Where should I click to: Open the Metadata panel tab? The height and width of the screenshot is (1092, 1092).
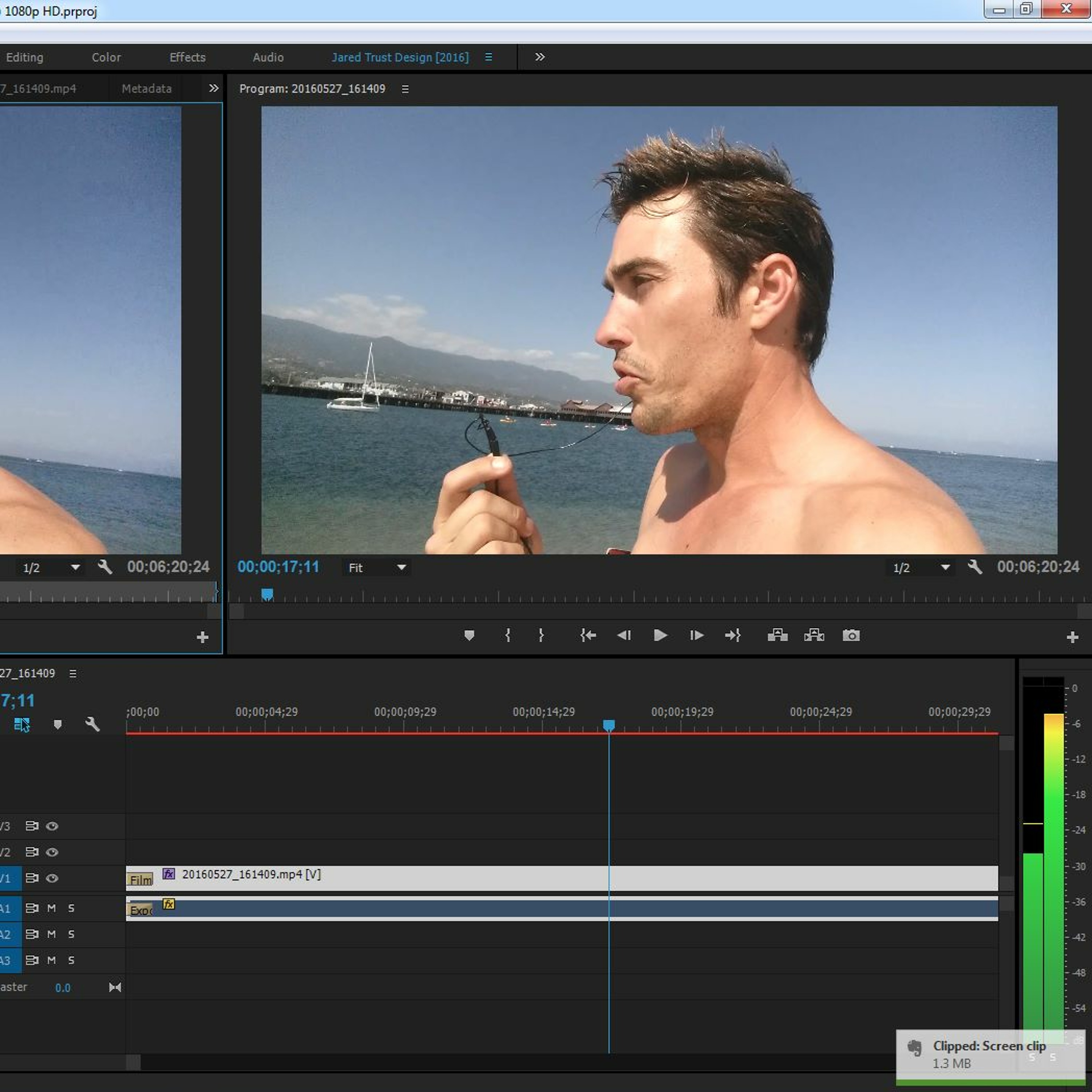[x=146, y=89]
